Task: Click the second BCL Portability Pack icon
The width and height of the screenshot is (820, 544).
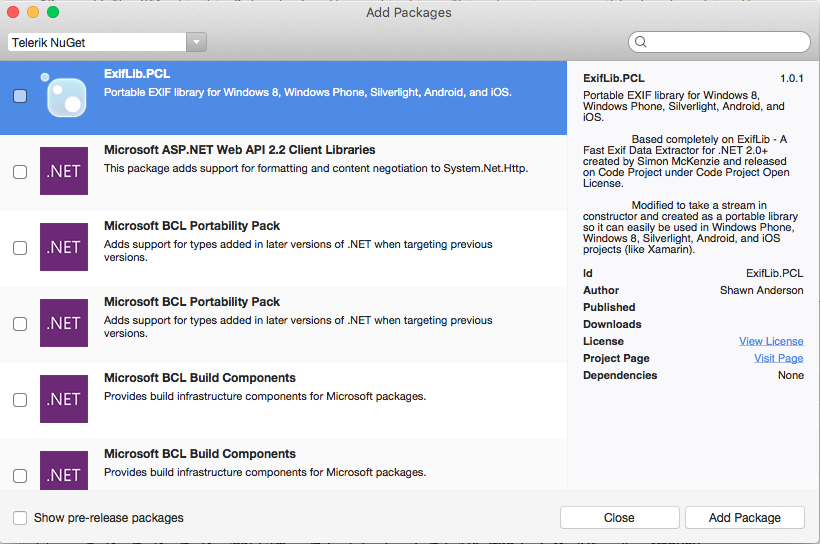Action: (x=64, y=323)
